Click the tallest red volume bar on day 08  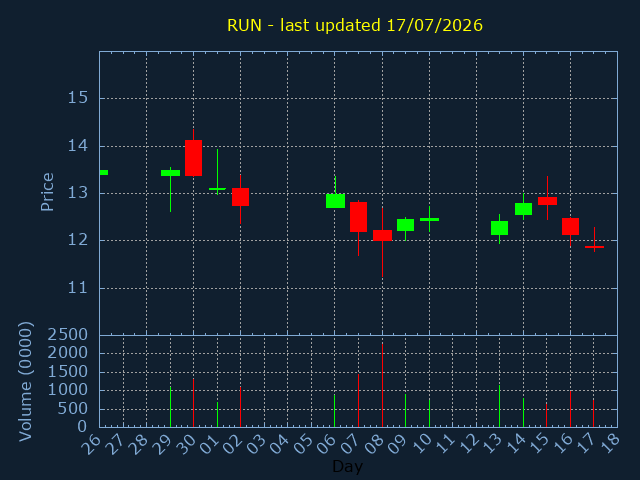382,385
